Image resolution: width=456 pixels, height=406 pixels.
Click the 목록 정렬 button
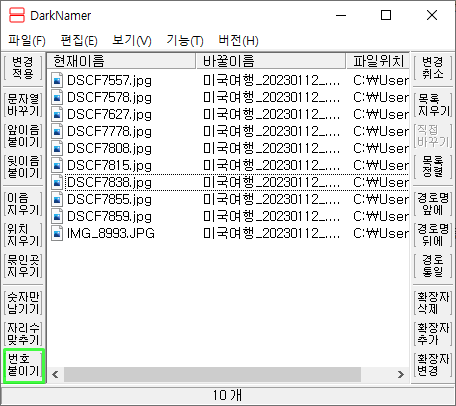click(433, 167)
